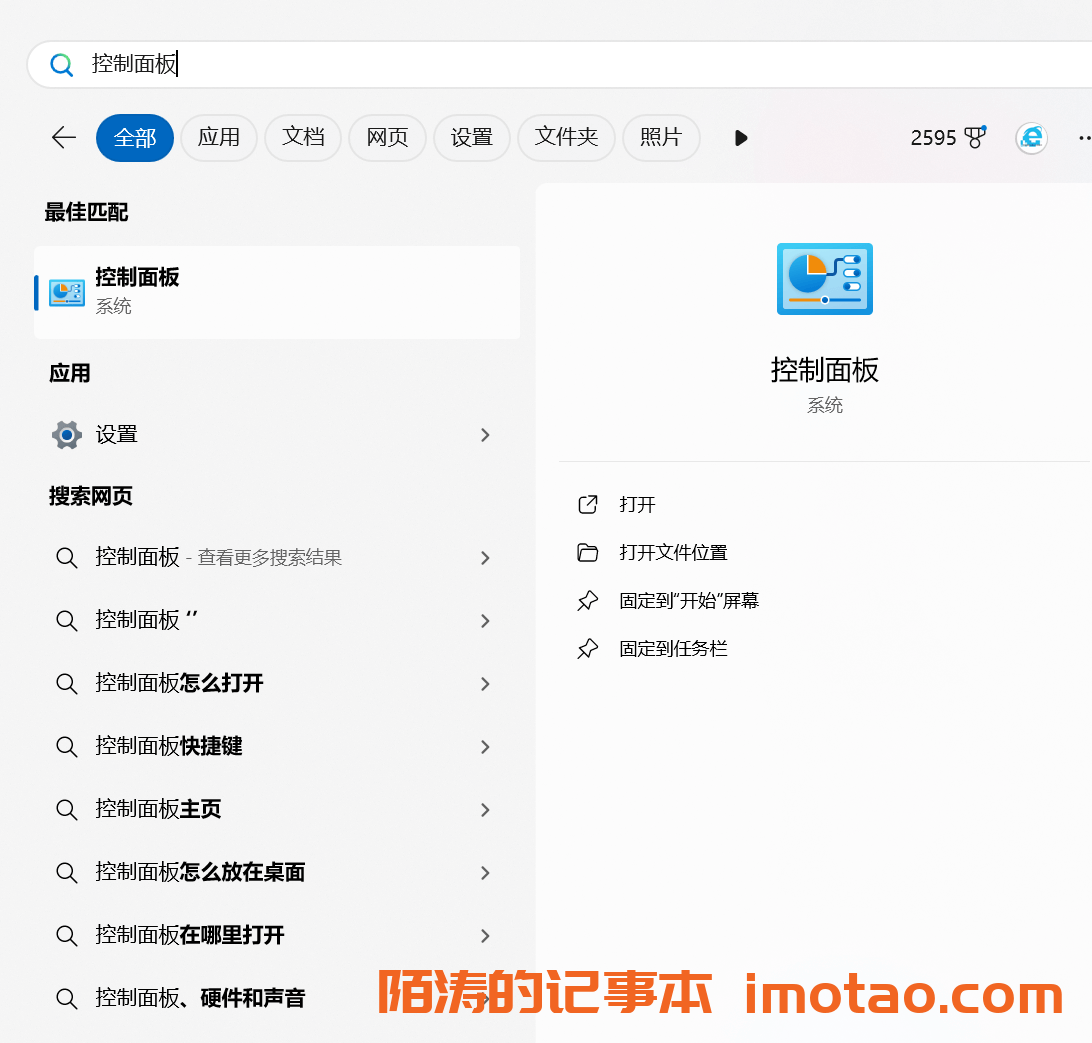Viewport: 1092px width, 1043px height.
Task: Expand the 设置 app result chevron
Action: pos(485,435)
